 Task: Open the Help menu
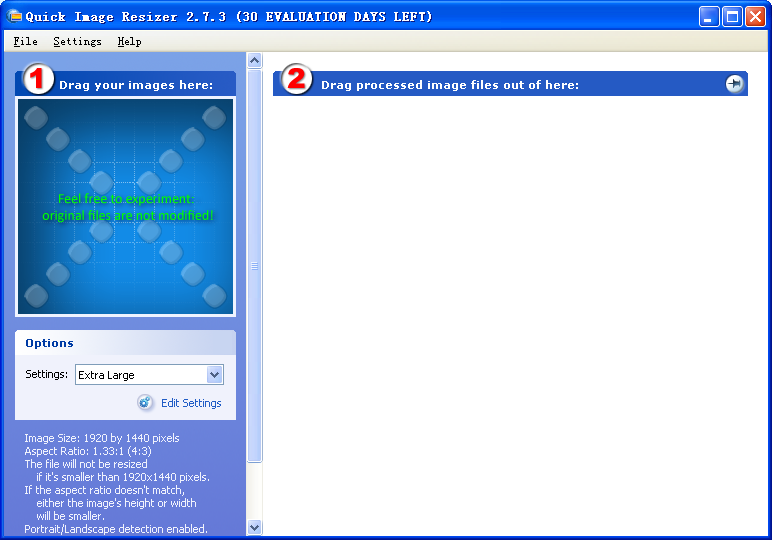[x=129, y=41]
